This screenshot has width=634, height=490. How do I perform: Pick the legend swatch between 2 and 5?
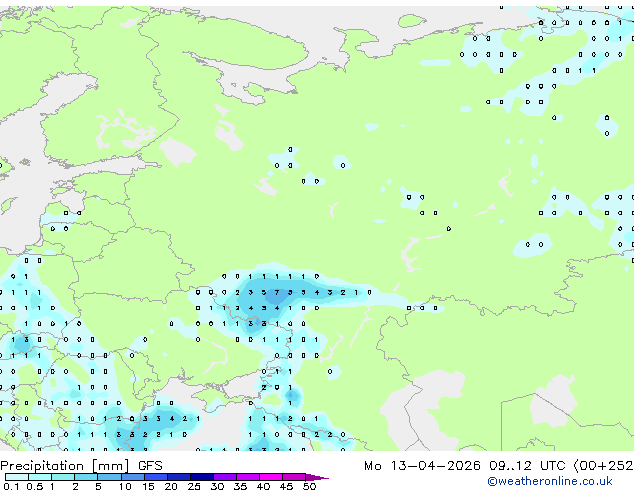(86, 477)
